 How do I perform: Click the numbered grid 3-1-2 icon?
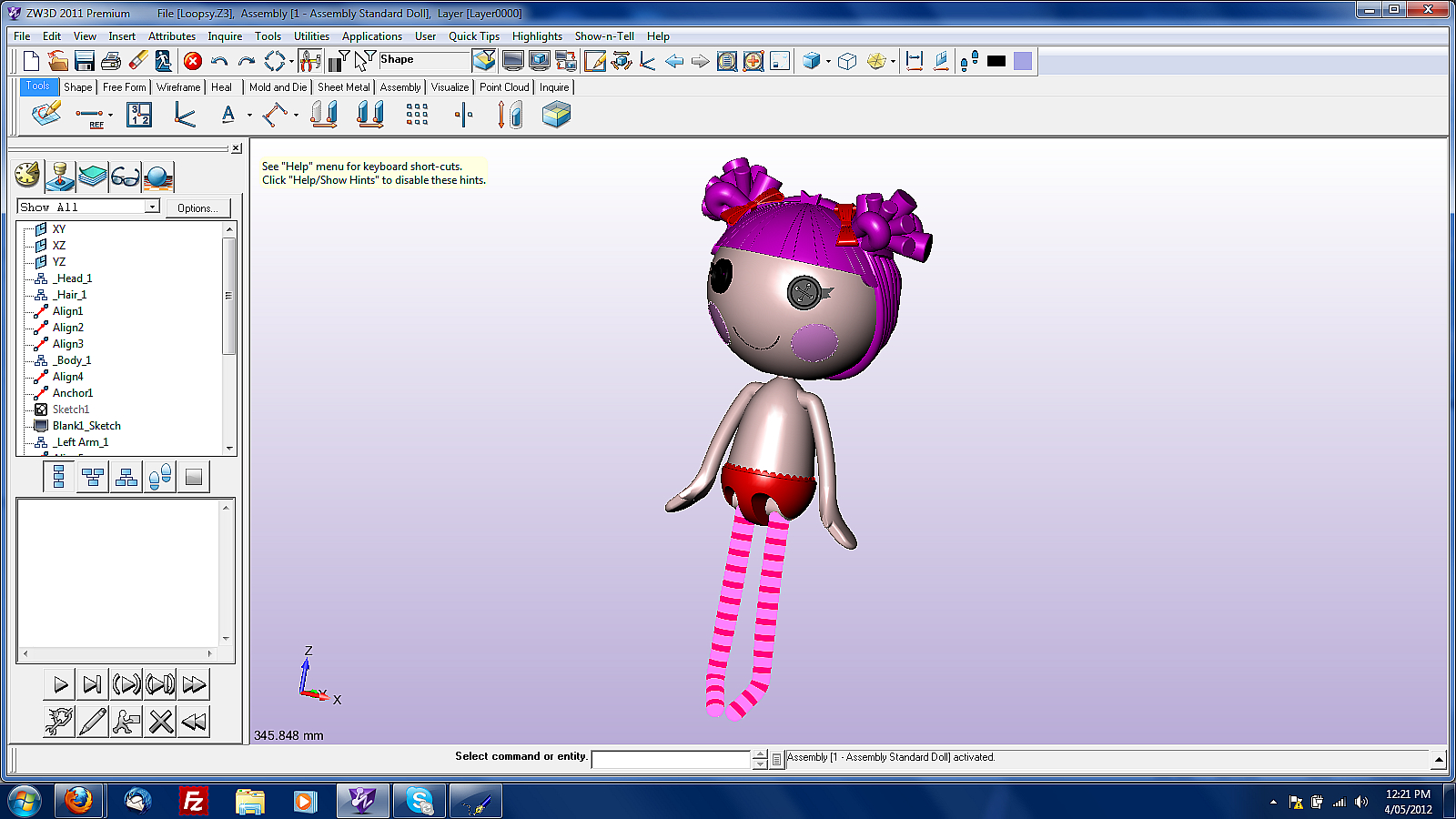click(x=139, y=115)
